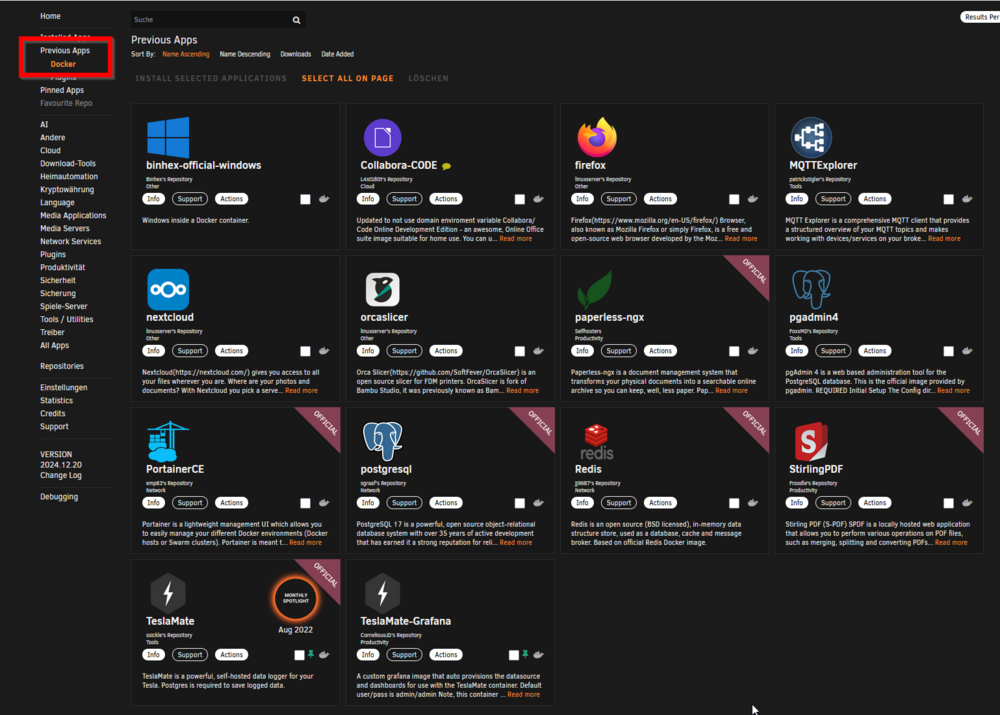
Task: Check the paperless-ngx checkbox
Action: pos(734,351)
